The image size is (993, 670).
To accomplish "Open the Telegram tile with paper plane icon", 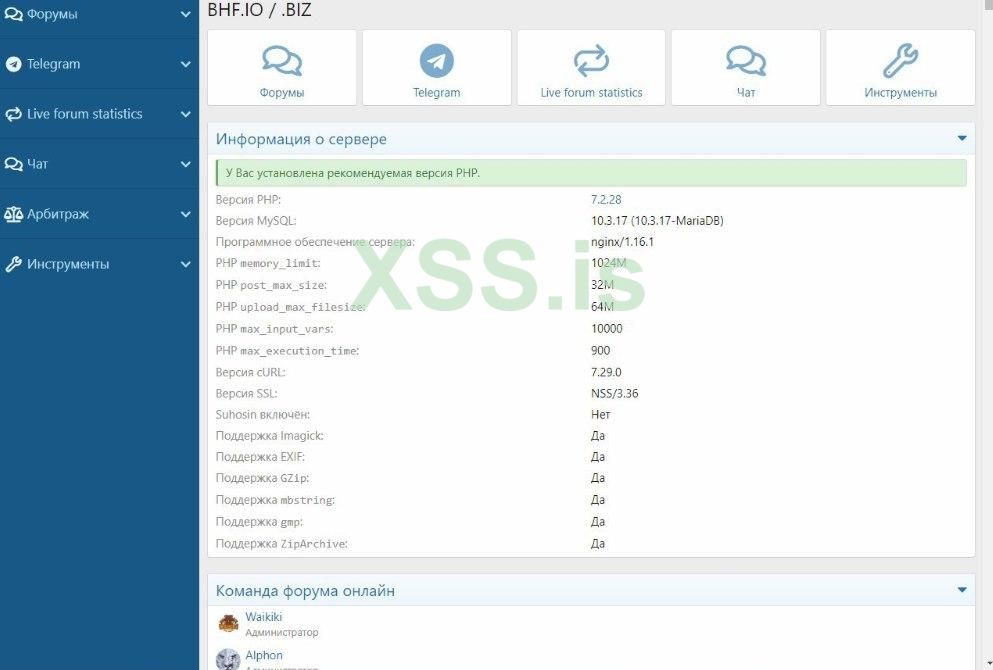I will (436, 67).
